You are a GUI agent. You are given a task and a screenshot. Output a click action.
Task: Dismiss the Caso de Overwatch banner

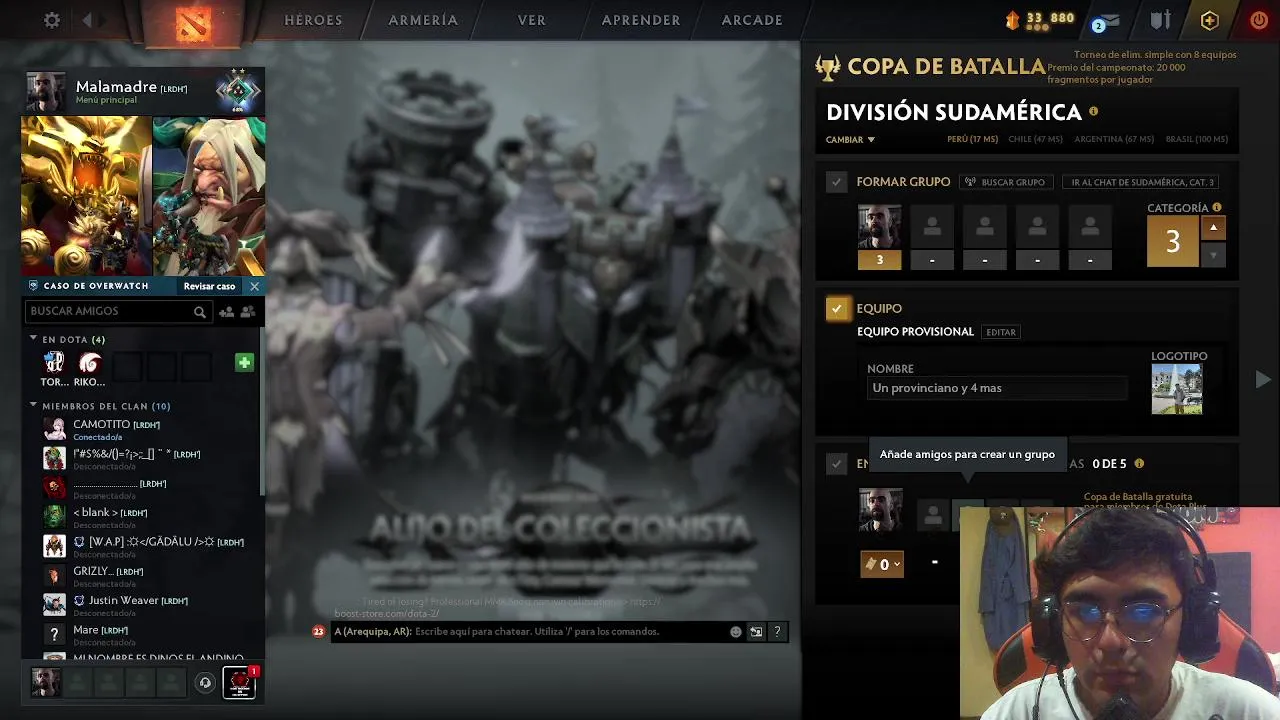point(254,286)
